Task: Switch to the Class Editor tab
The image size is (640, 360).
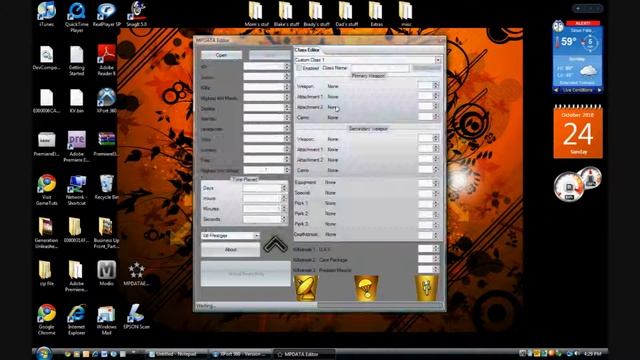Action: click(307, 50)
